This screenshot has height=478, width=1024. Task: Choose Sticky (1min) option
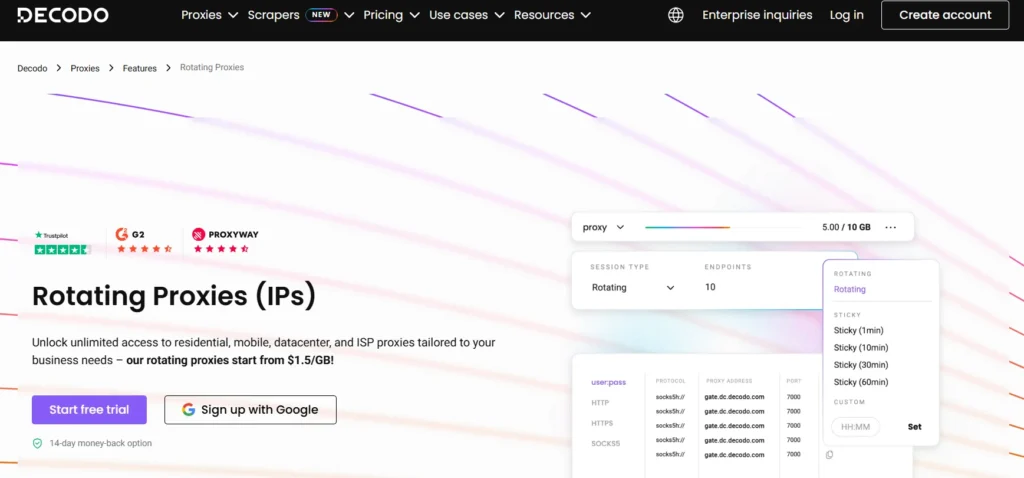coord(858,330)
